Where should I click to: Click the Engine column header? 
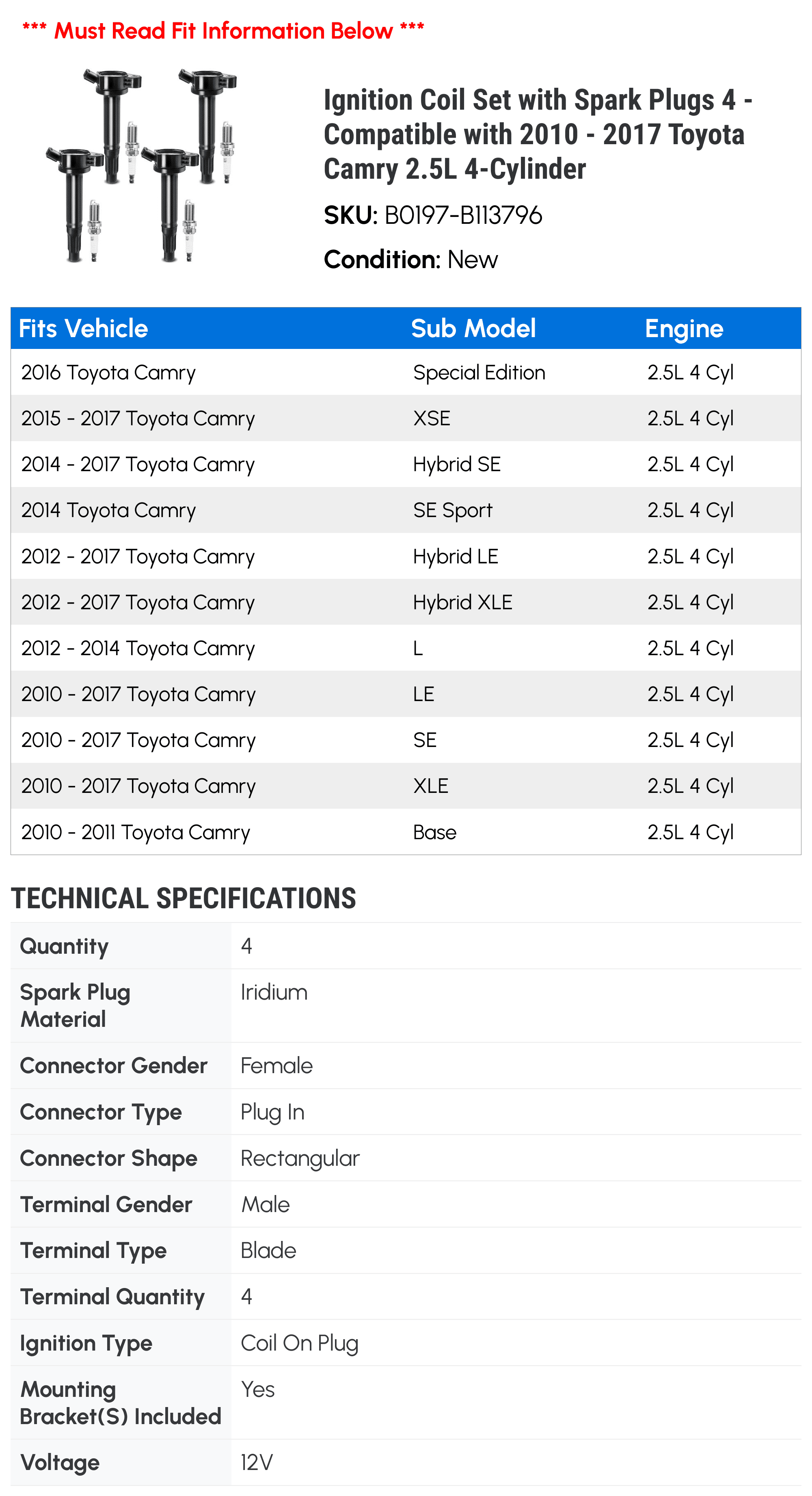tap(684, 329)
